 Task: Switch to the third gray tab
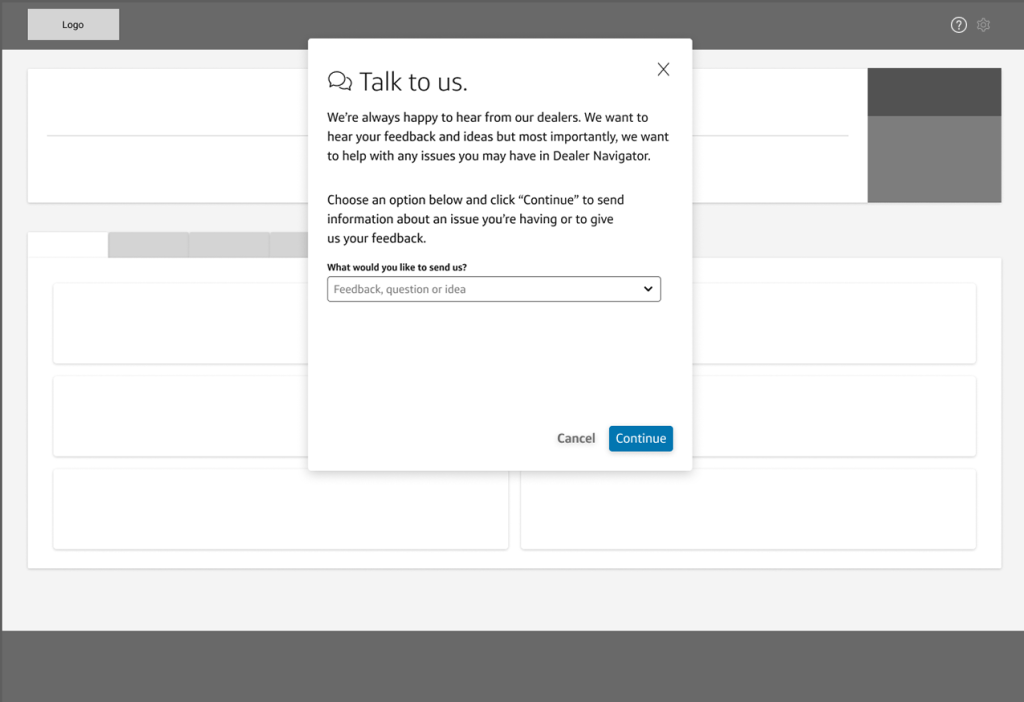(x=229, y=245)
